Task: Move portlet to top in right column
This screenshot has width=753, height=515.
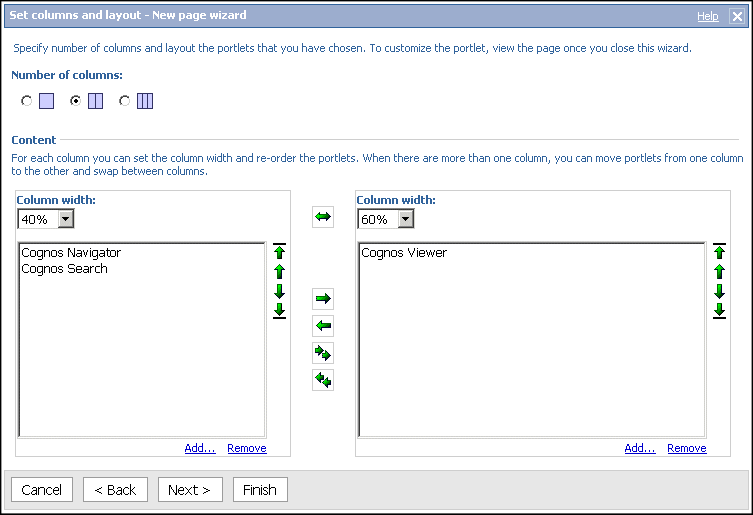Action: [x=719, y=251]
